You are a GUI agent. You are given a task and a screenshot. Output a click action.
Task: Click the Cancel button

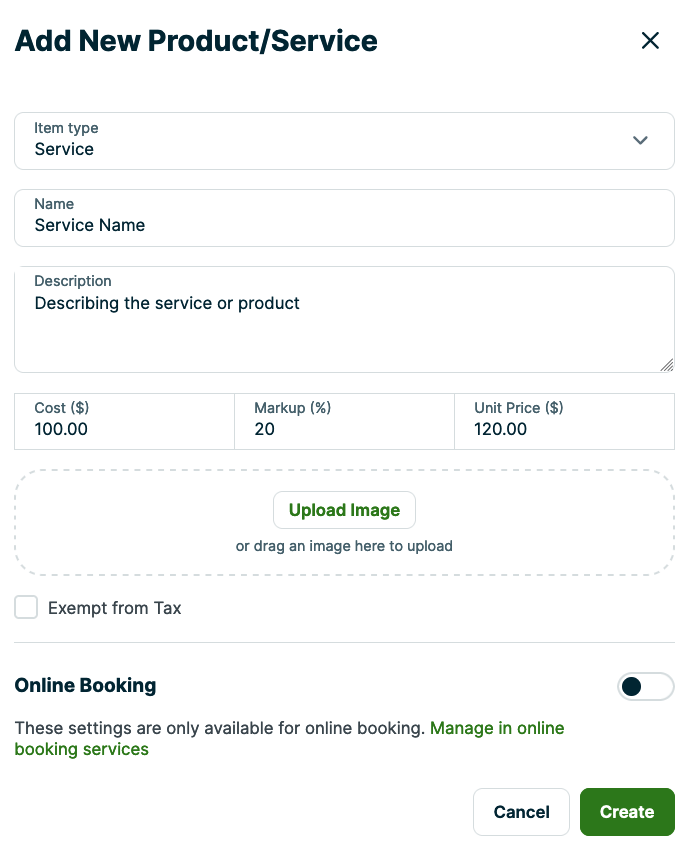coord(521,812)
